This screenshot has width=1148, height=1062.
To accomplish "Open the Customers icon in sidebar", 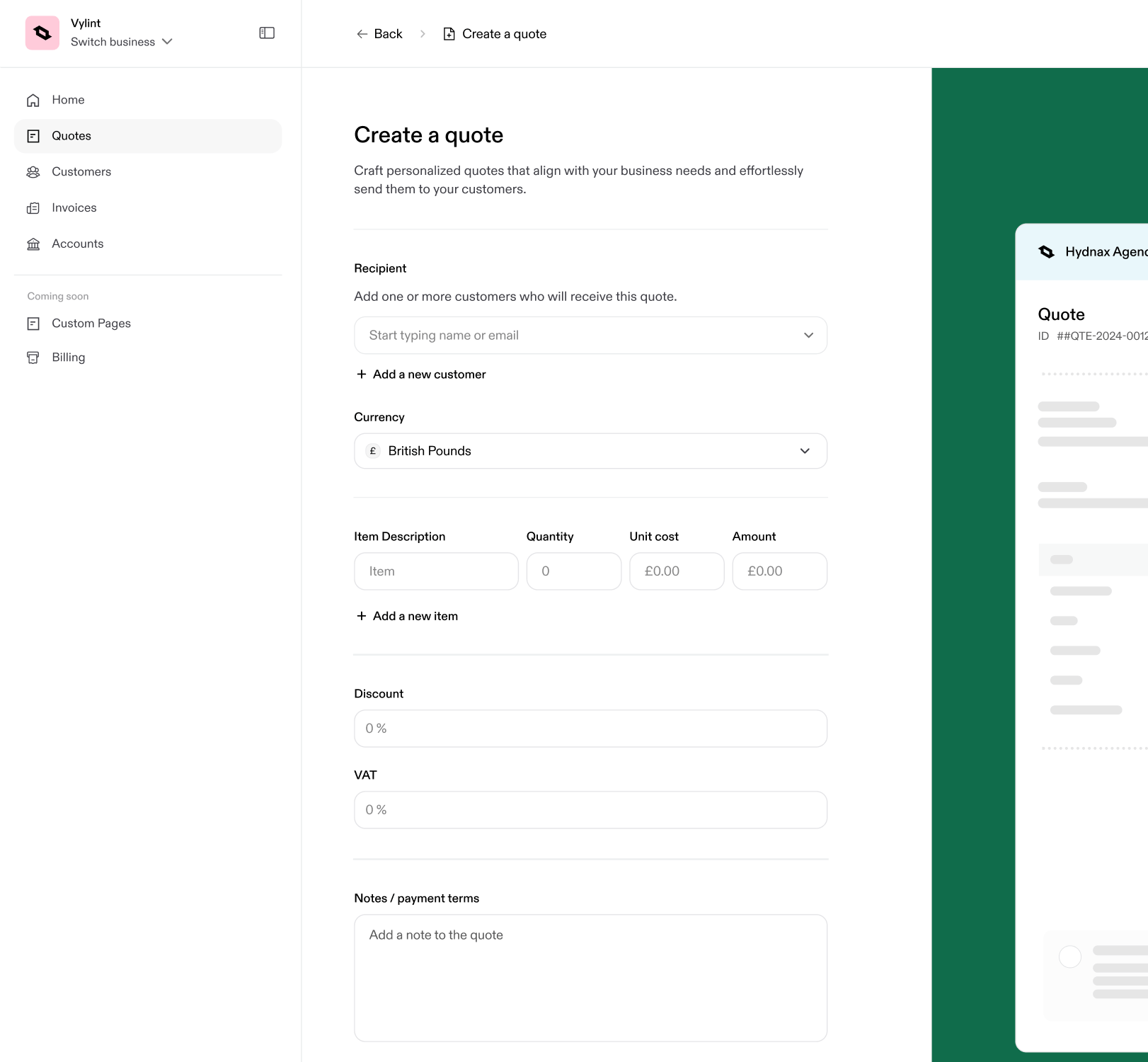I will pyautogui.click(x=33, y=171).
